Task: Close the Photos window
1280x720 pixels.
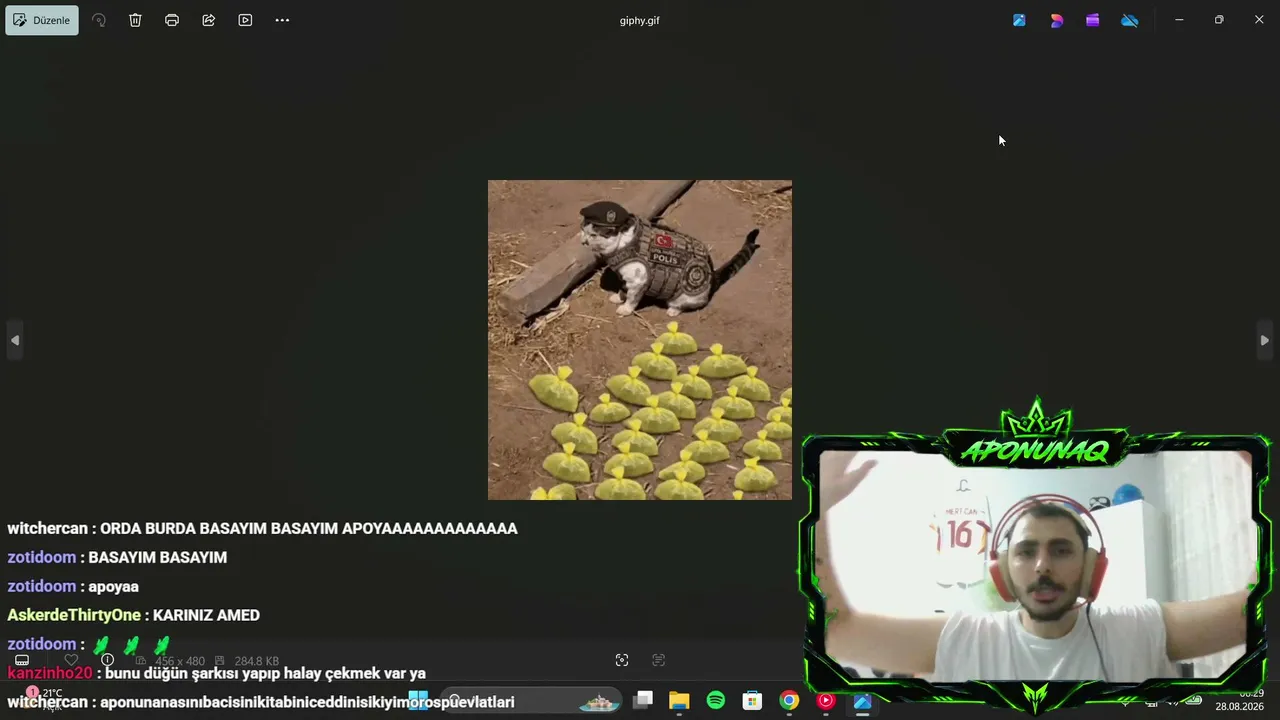Action: (1259, 20)
